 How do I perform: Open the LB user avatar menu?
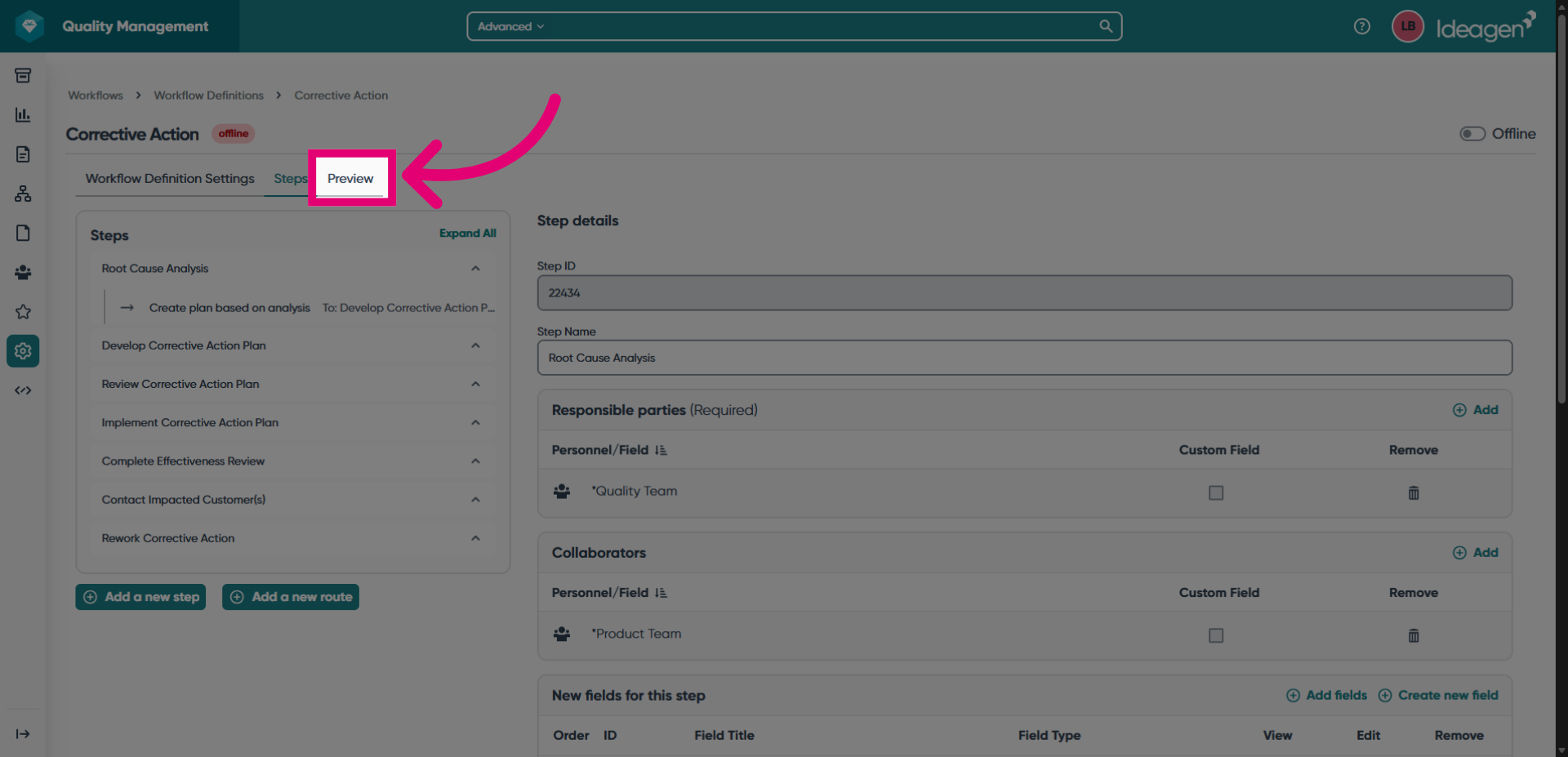(1407, 26)
